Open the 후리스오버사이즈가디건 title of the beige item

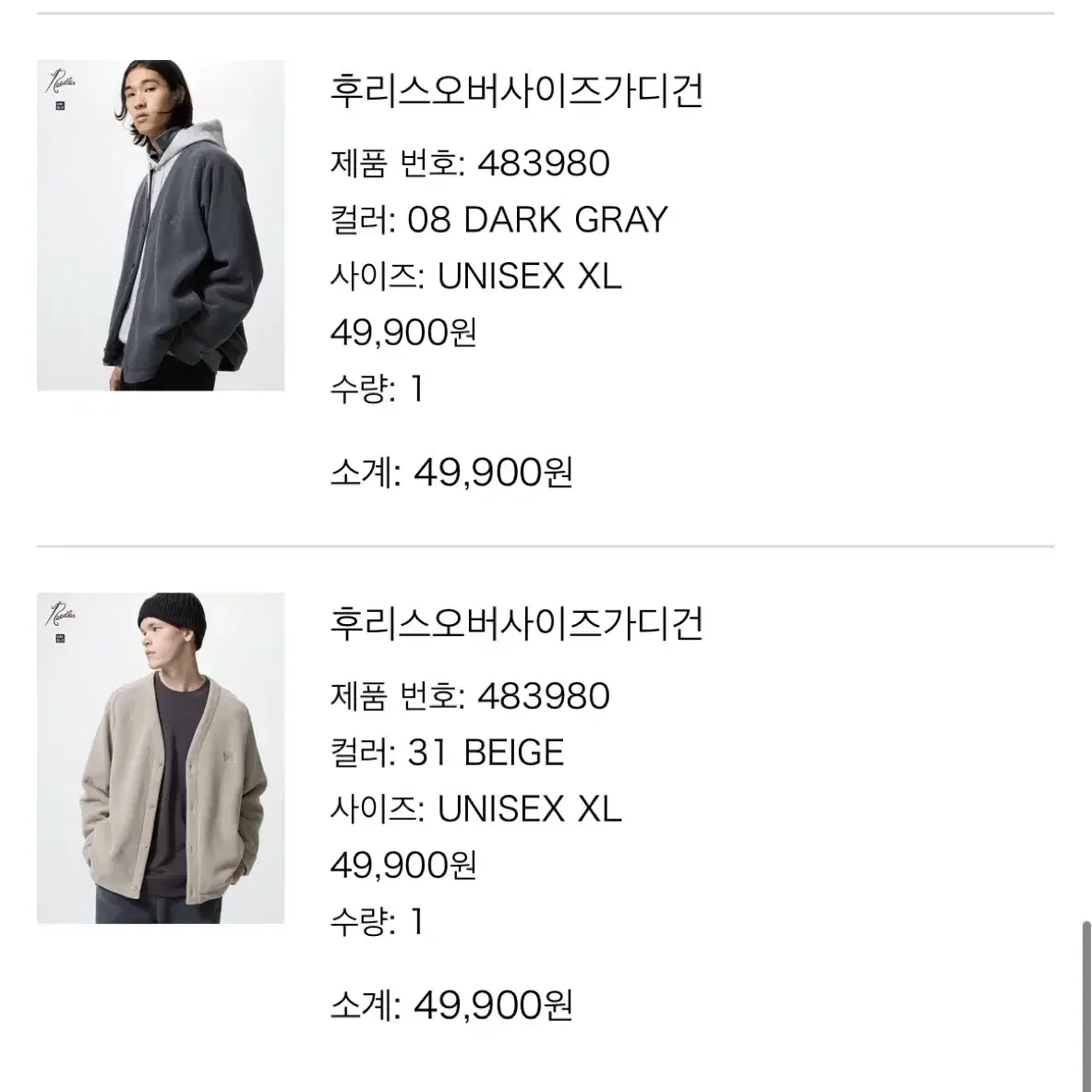517,624
